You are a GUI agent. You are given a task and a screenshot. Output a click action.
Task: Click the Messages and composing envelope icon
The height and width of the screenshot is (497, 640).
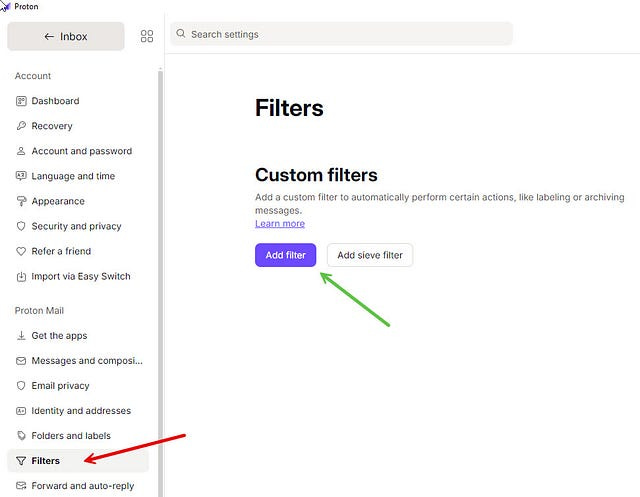[x=21, y=361]
